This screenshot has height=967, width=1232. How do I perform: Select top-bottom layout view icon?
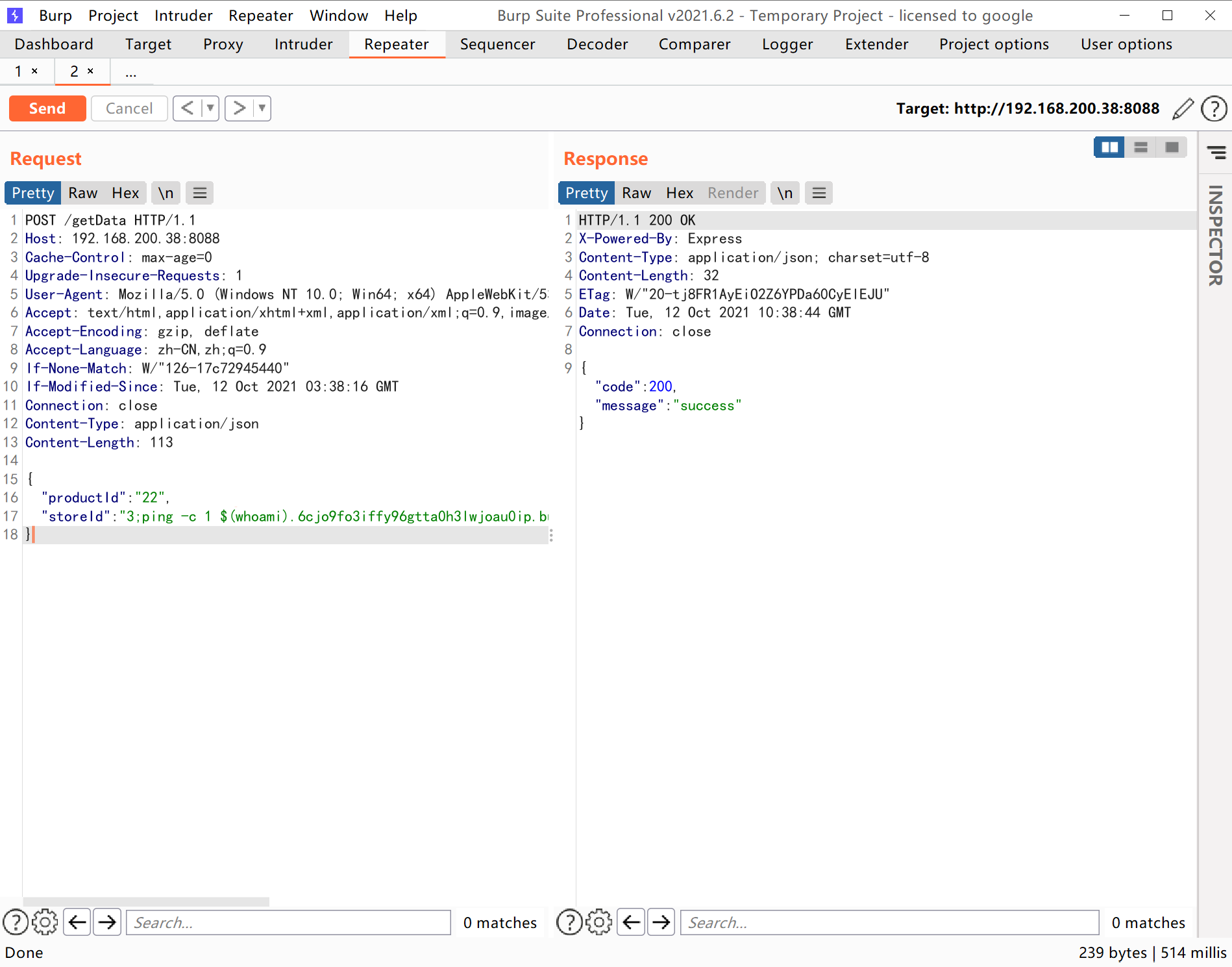coord(1140,147)
